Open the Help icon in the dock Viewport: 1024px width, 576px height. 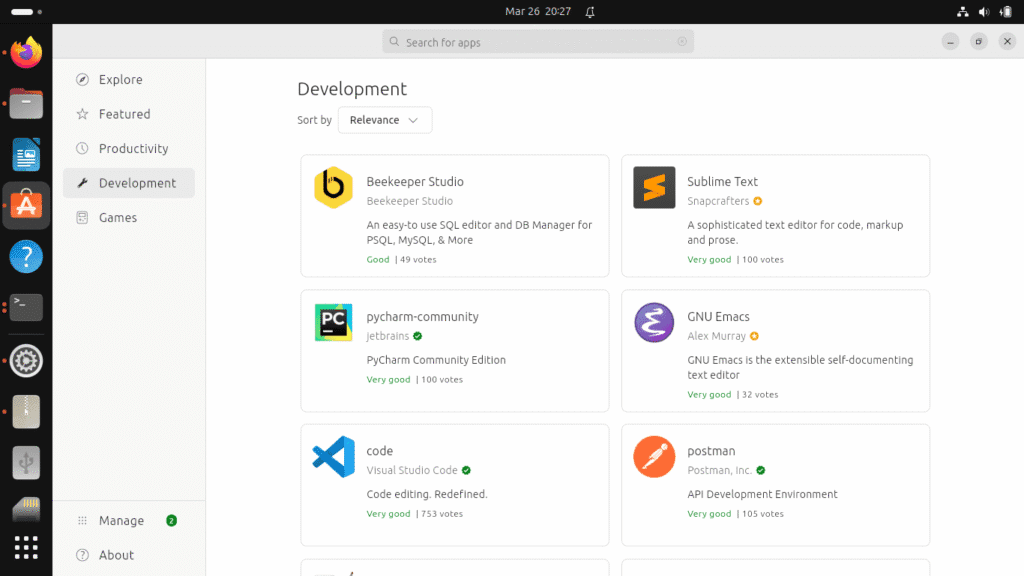(26, 257)
